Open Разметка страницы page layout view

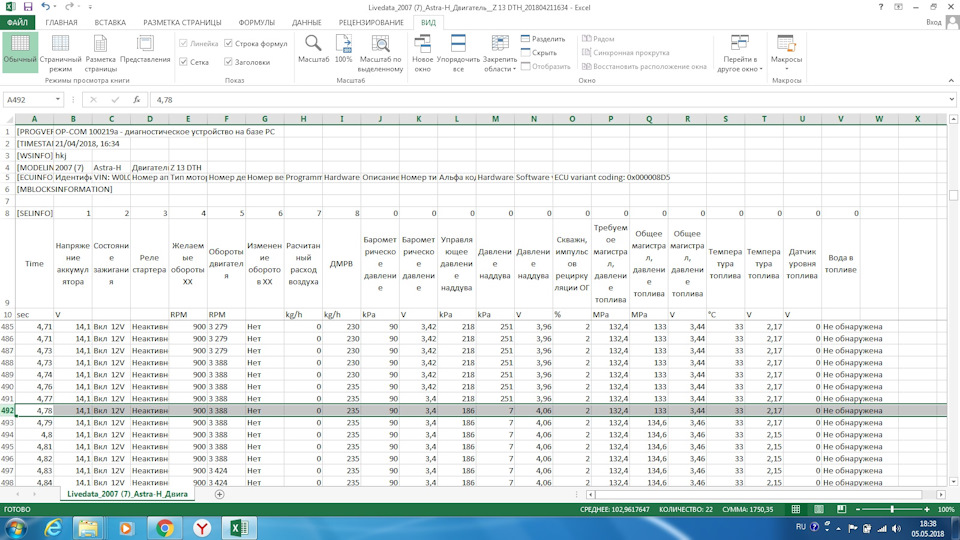tap(100, 52)
